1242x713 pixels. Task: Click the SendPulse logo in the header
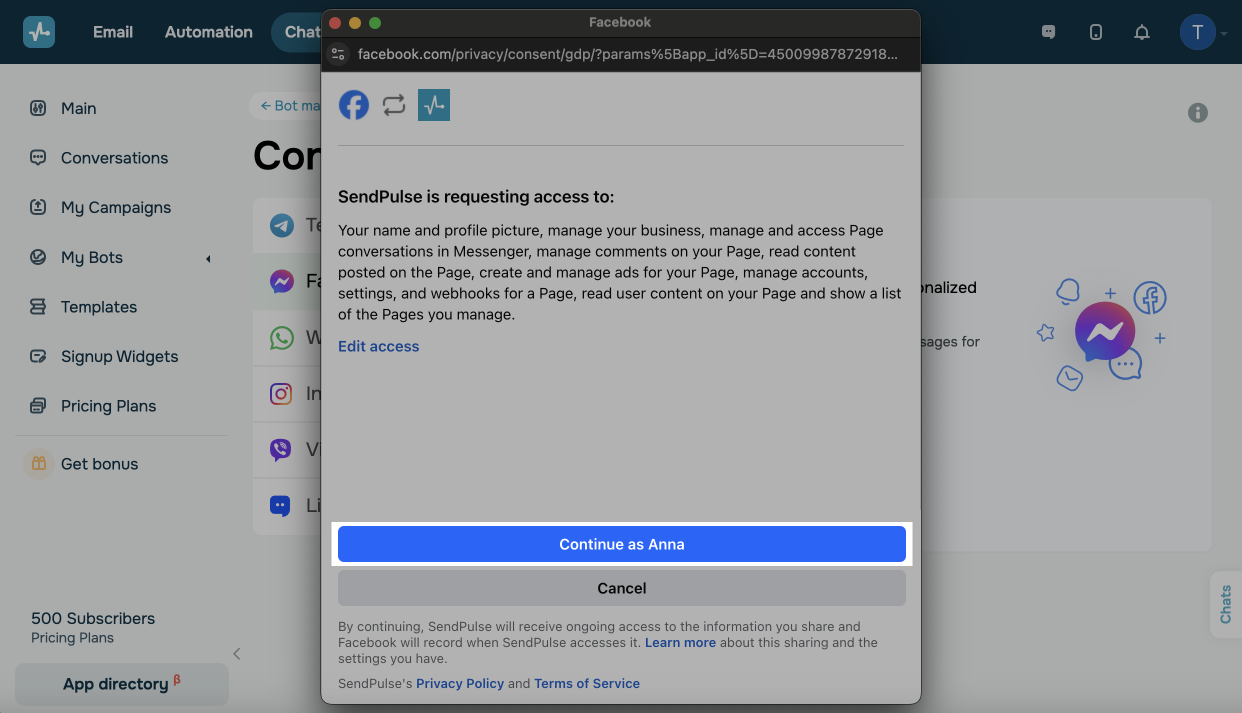[x=39, y=32]
